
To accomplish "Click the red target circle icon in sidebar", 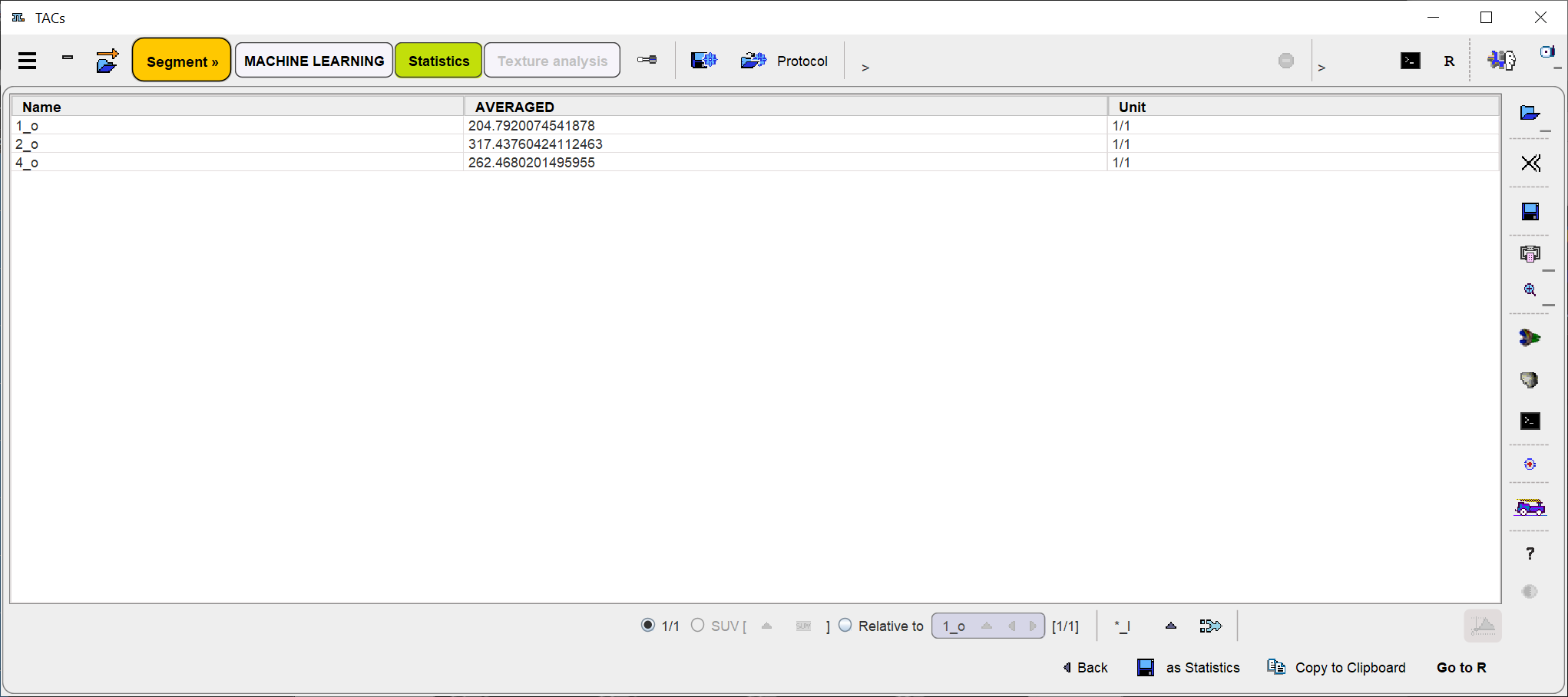I will 1530,464.
